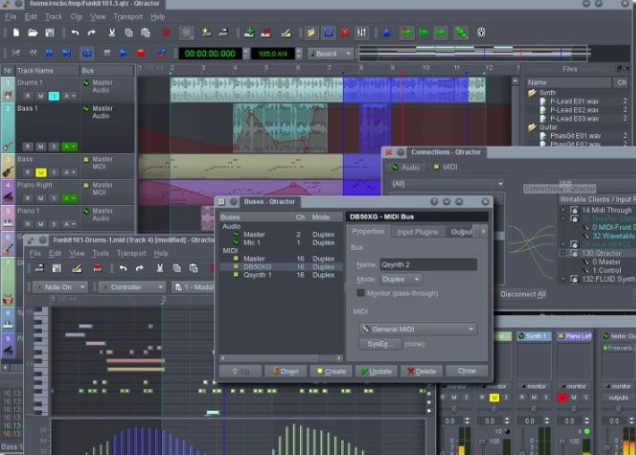
Task: Start playback with the blue play button
Action: point(123,53)
